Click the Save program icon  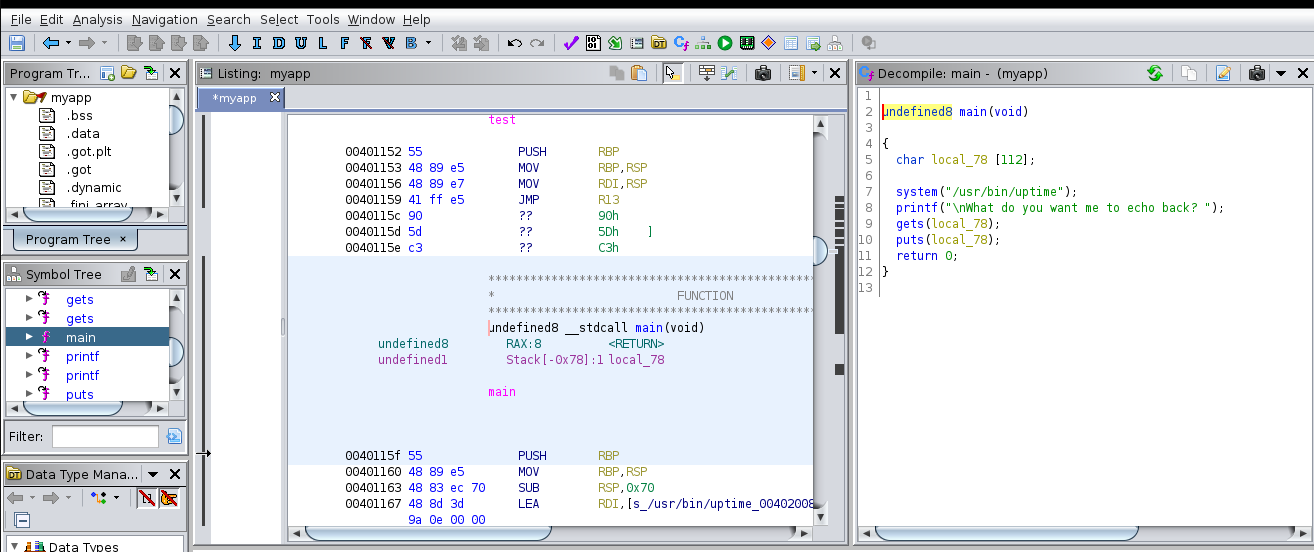pos(16,43)
